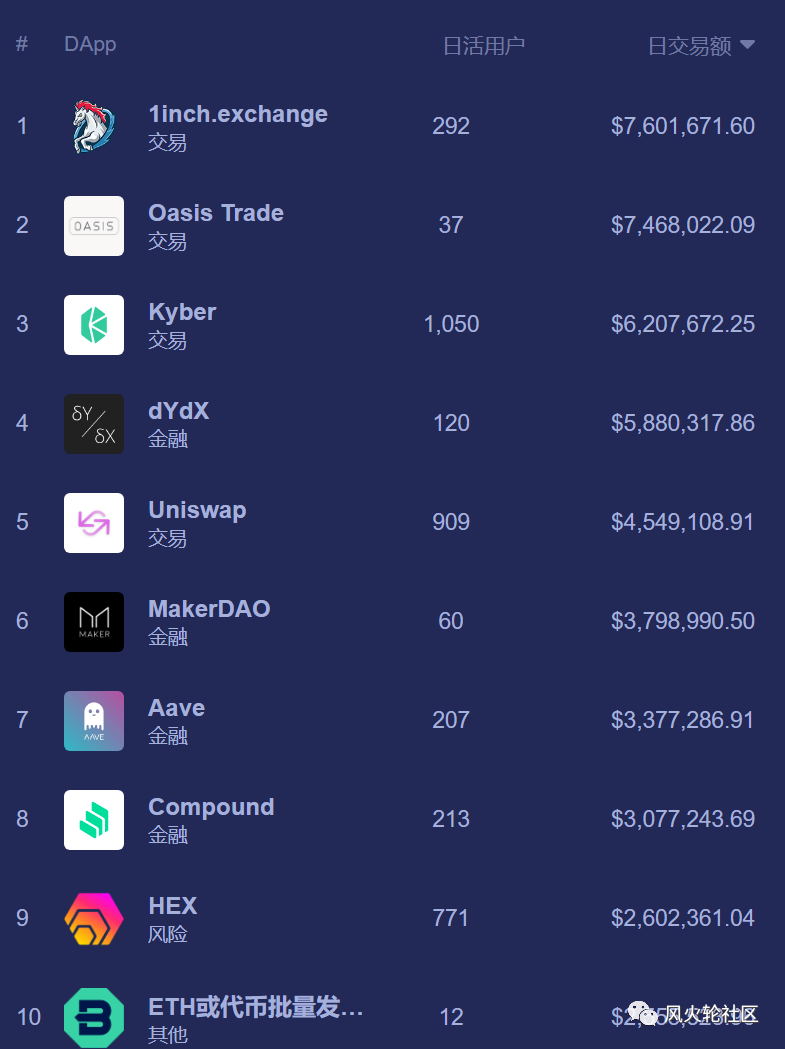Click the green Compound logo
This screenshot has height=1049, width=785.
[x=94, y=820]
